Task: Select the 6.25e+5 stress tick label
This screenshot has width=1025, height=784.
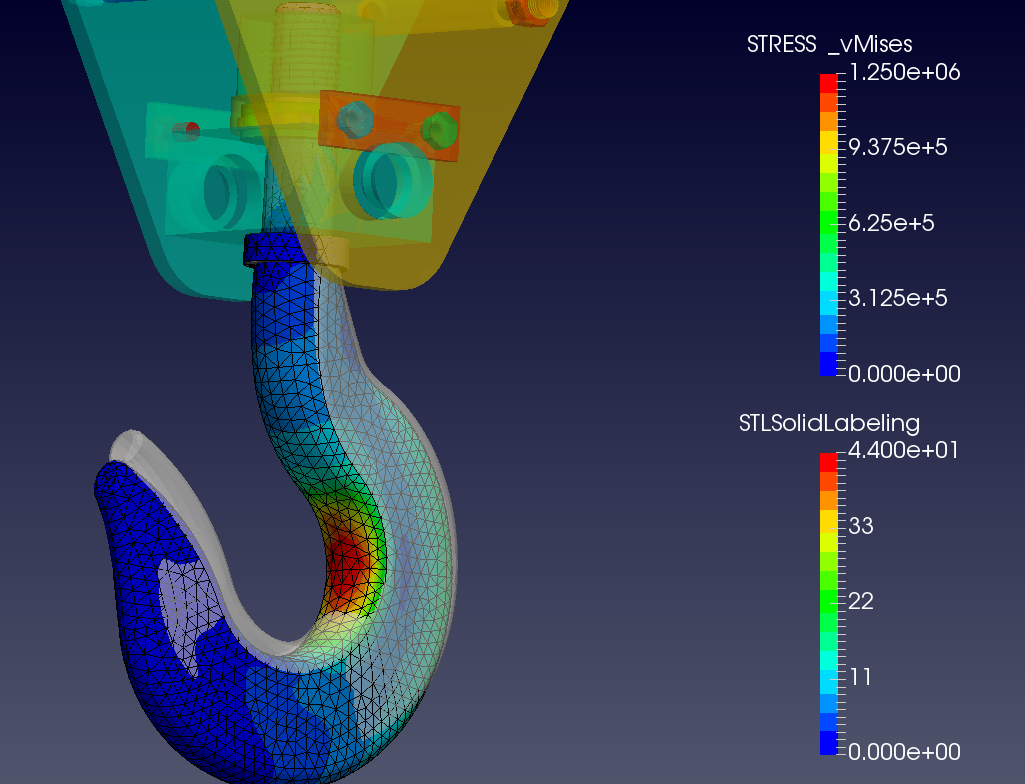Action: coord(891,223)
